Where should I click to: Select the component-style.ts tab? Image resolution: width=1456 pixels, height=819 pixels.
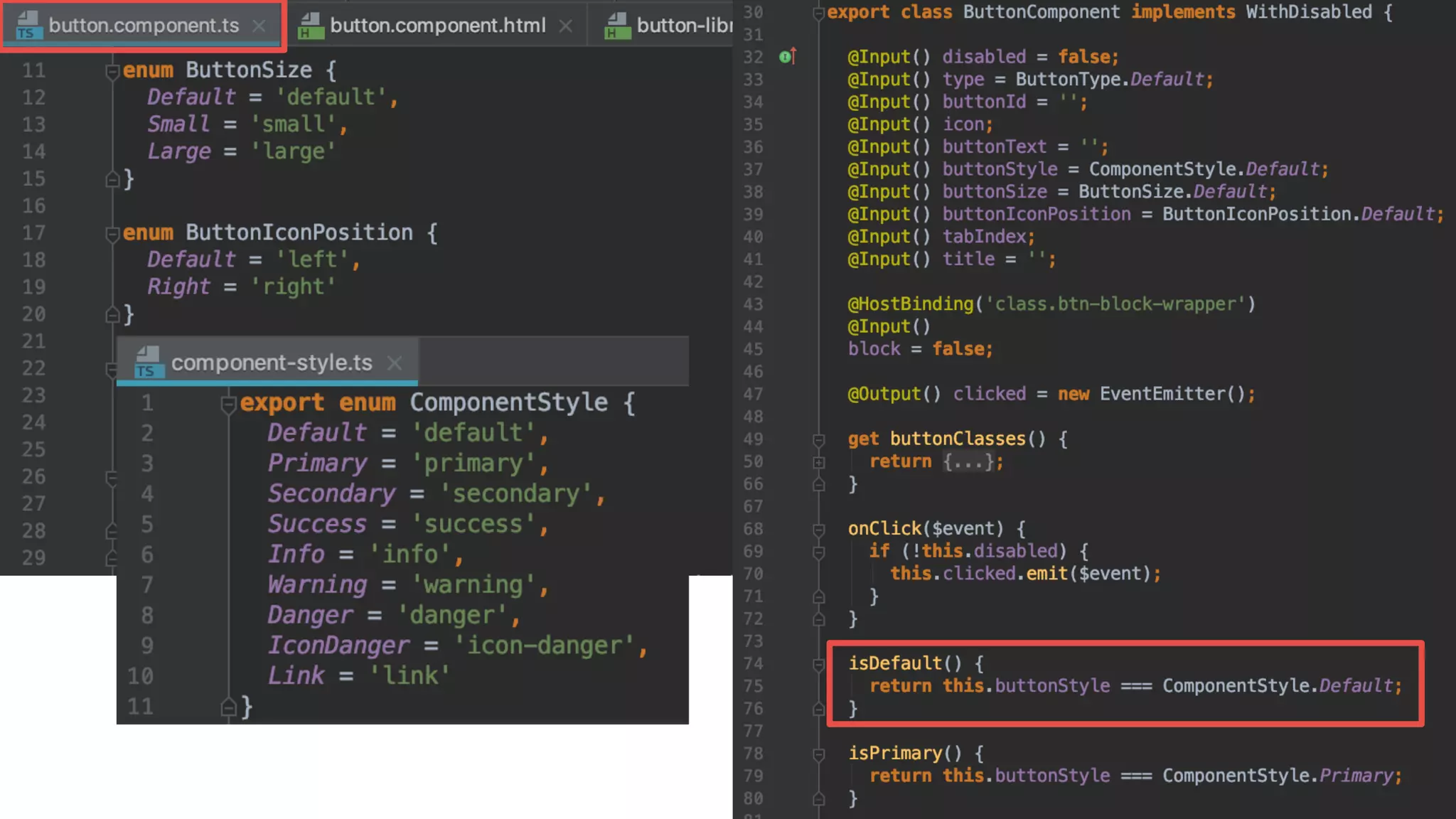[x=272, y=363]
